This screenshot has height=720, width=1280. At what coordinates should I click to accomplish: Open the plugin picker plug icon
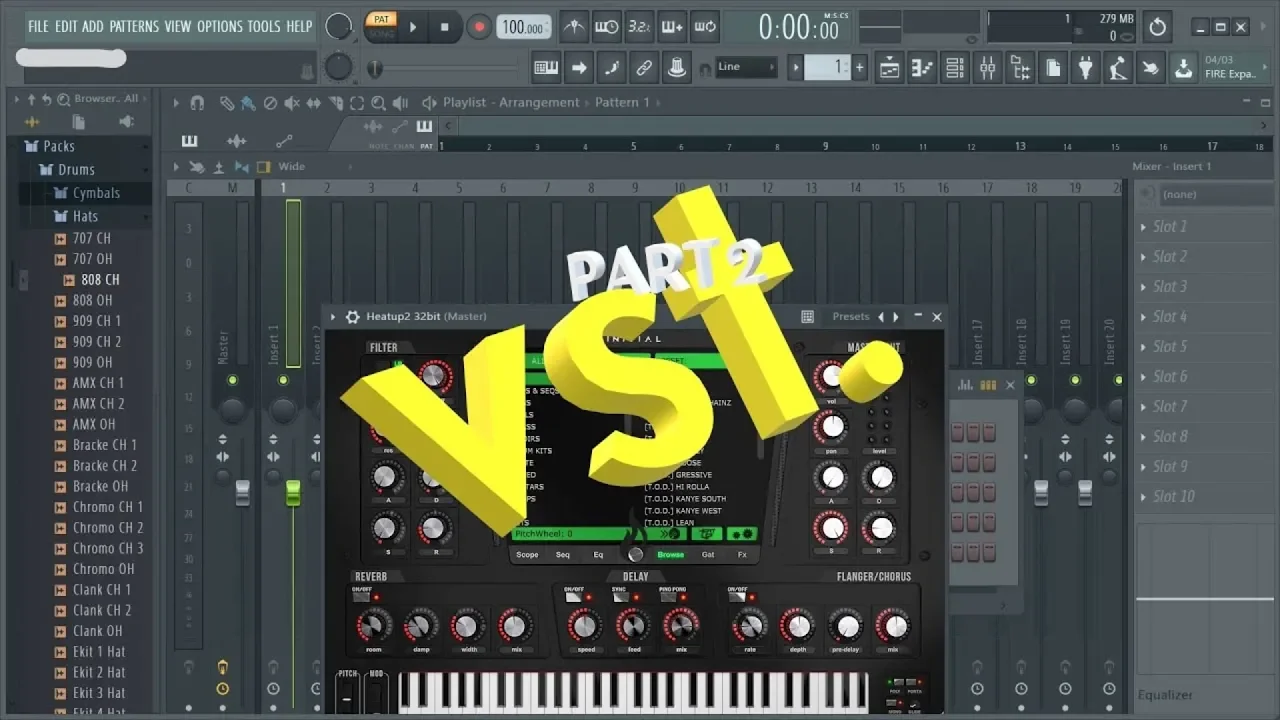pos(1085,68)
